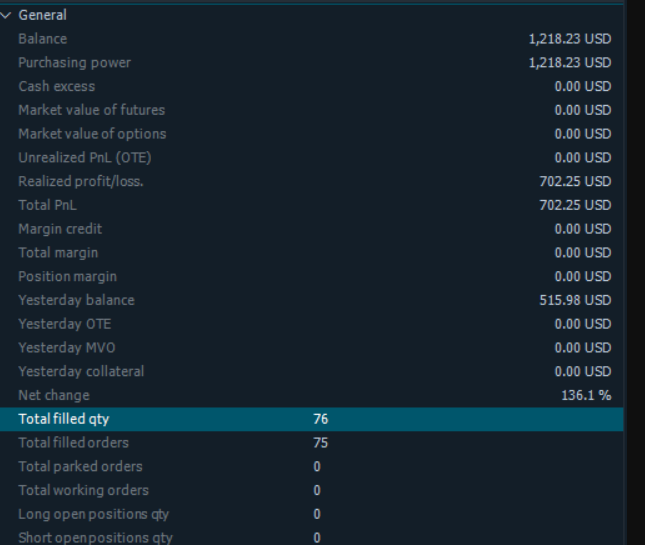The height and width of the screenshot is (545, 645).
Task: Click Total margin 0.00 USD value
Action: point(583,253)
